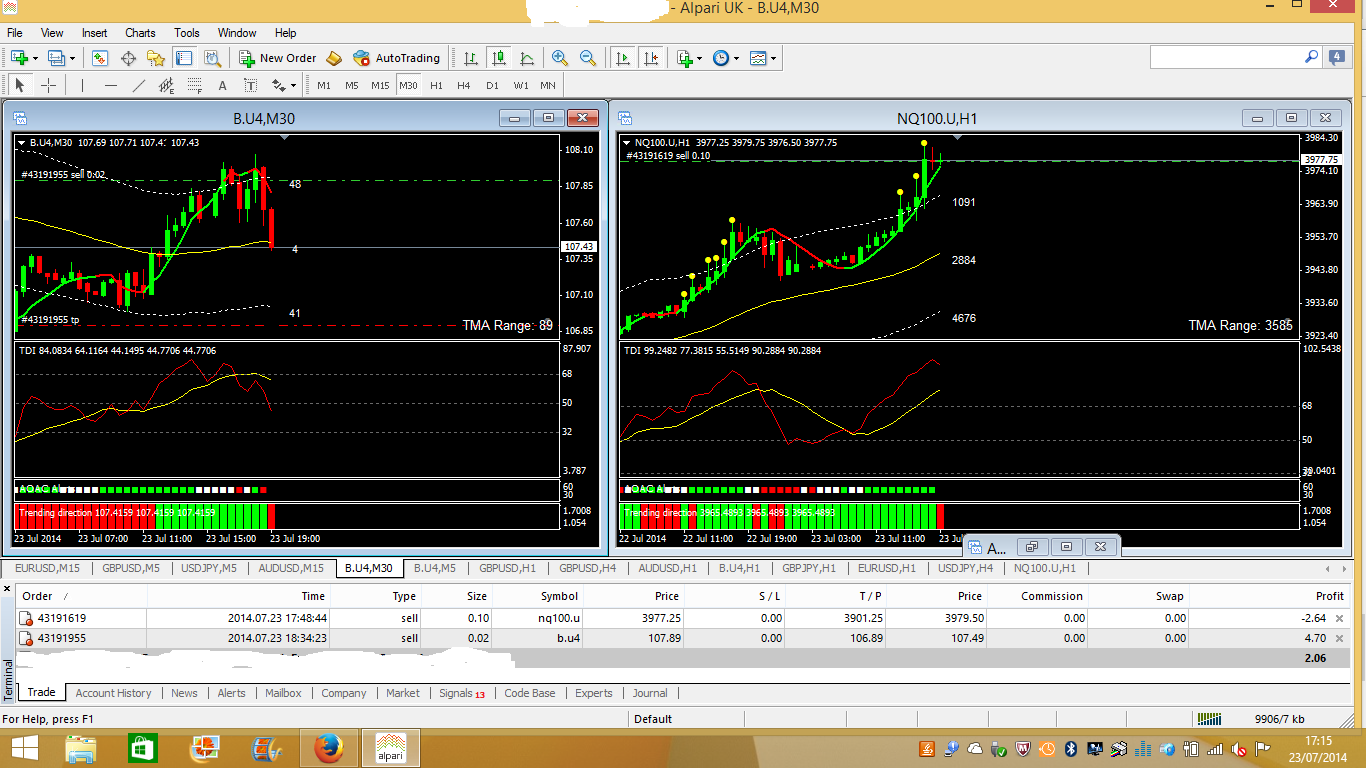Switch timeframe to D1
1366x768 pixels.
tap(492, 85)
